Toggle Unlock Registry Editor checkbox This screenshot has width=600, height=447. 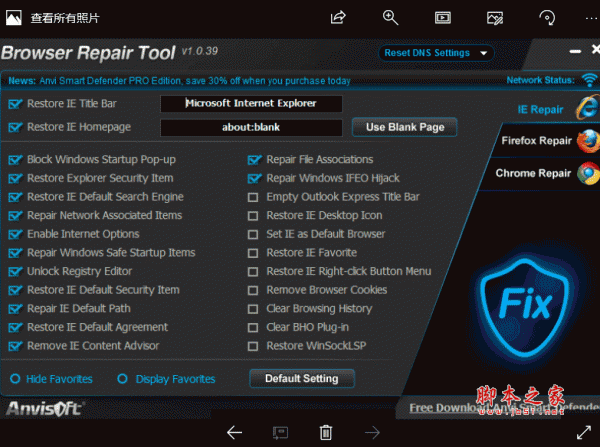15,271
